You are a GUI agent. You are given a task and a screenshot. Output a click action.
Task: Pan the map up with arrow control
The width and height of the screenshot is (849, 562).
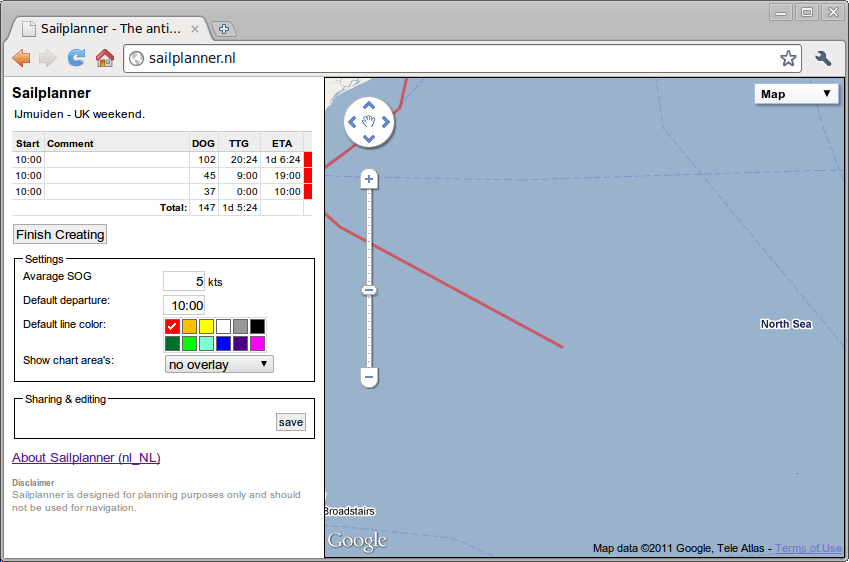point(369,105)
